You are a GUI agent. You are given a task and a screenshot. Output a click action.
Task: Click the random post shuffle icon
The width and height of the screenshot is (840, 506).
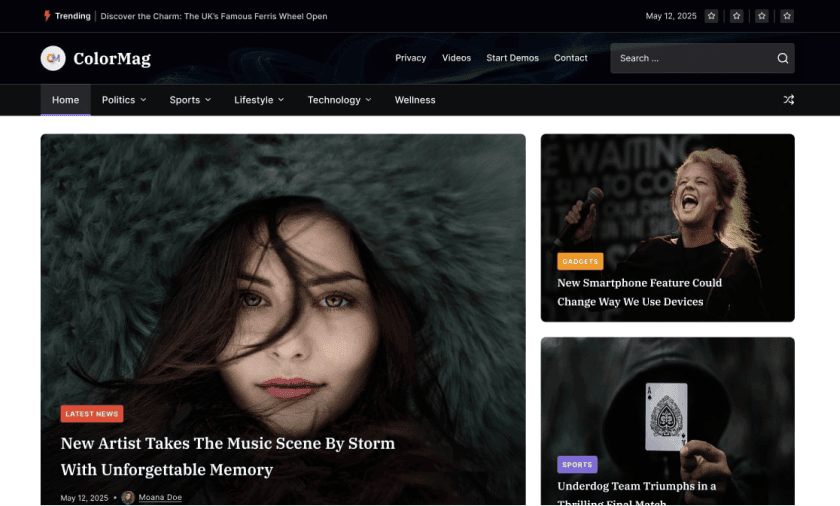click(789, 100)
